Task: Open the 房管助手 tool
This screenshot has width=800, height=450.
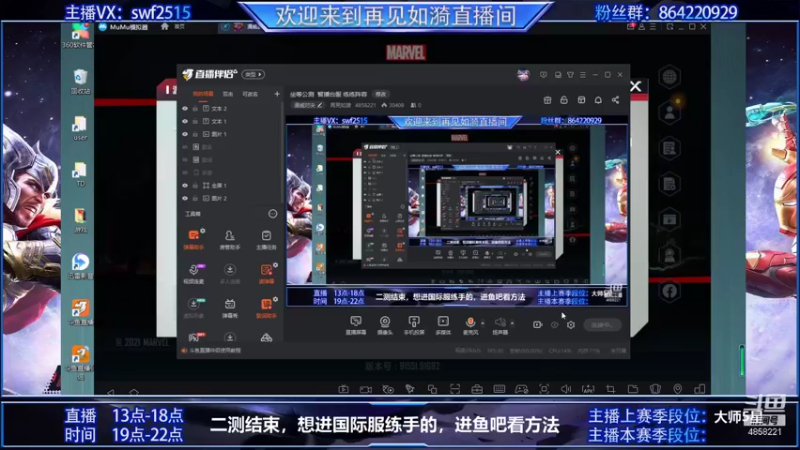Action: click(230, 239)
